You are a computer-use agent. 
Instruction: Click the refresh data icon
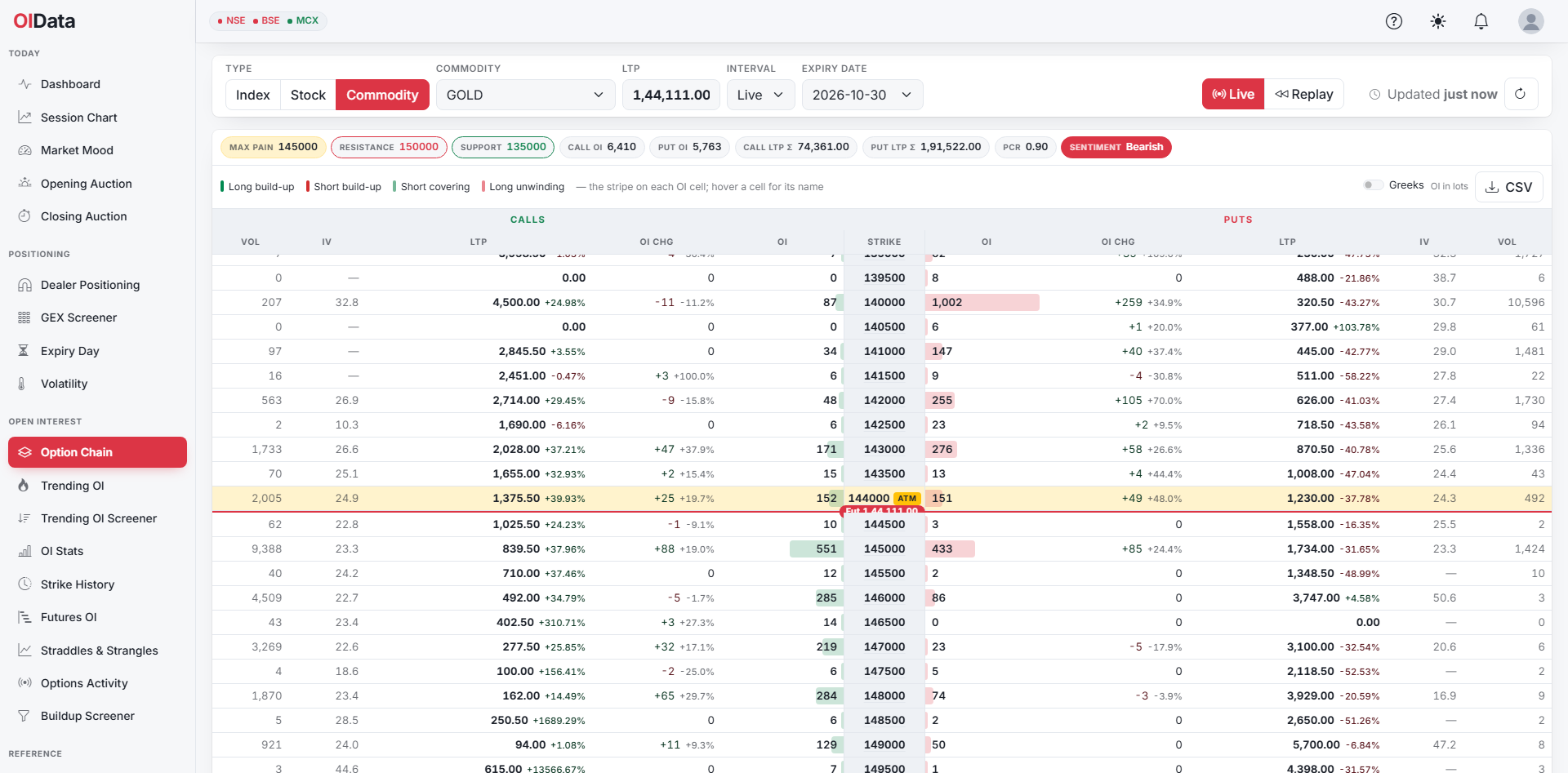click(x=1520, y=94)
